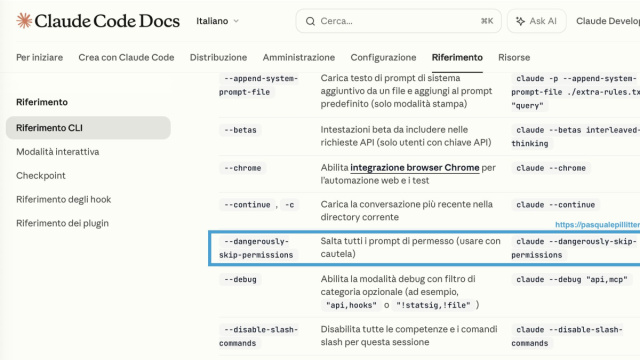Click the sparkle icon in Ask AI
The image size is (640, 360).
[520, 21]
